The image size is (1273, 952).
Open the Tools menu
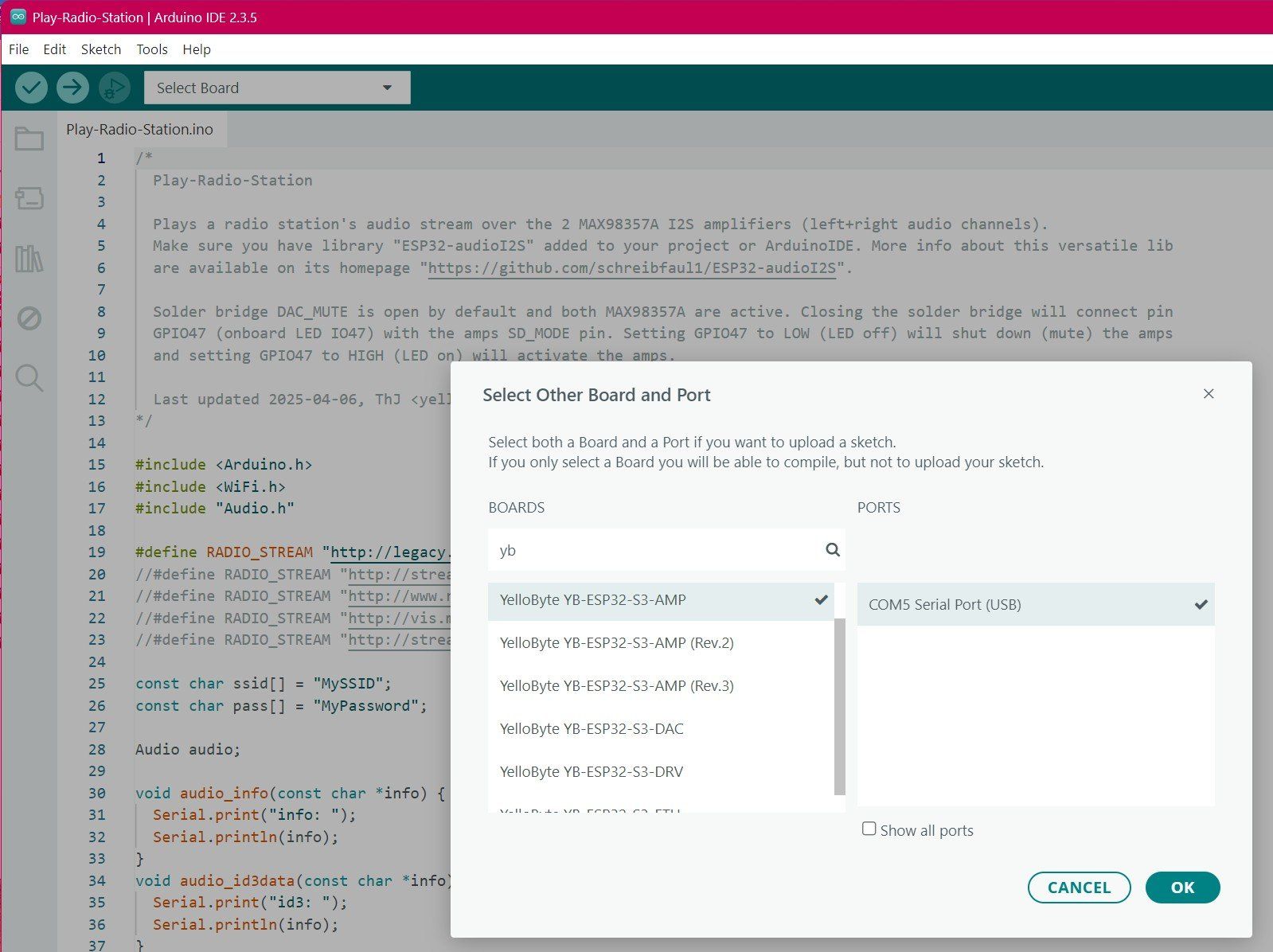coord(152,49)
